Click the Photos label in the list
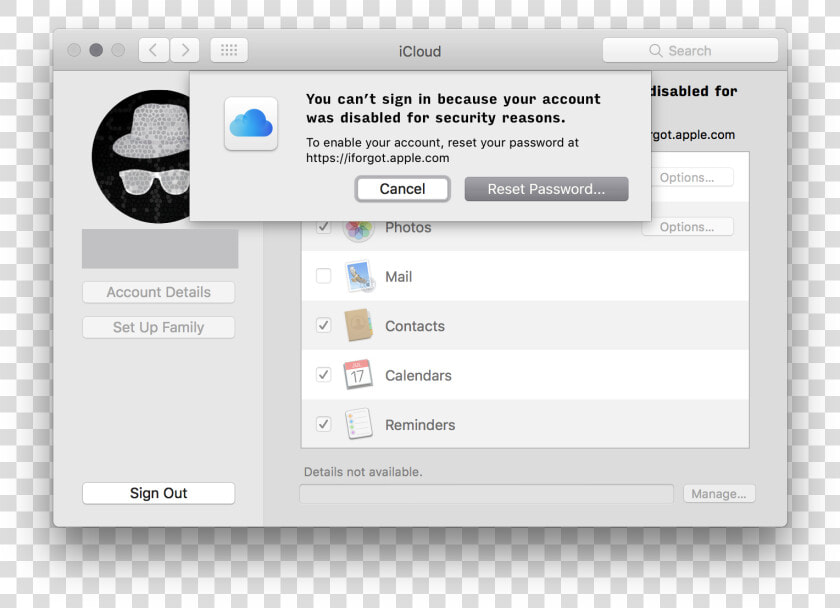 pyautogui.click(x=408, y=228)
